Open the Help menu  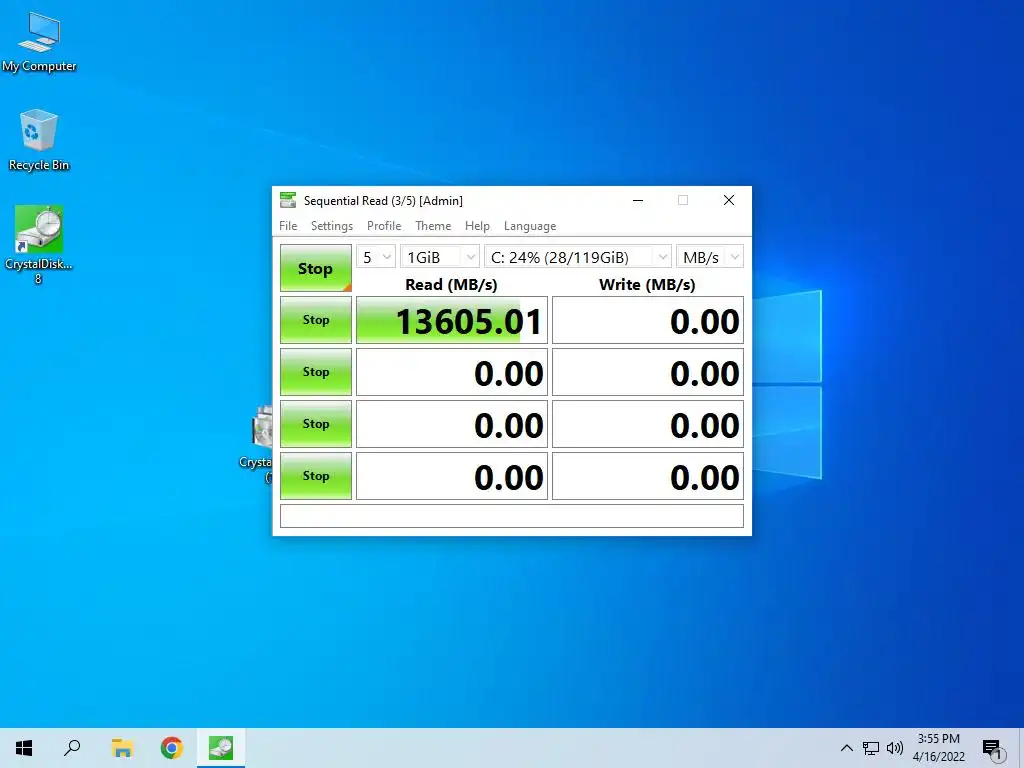pos(477,226)
